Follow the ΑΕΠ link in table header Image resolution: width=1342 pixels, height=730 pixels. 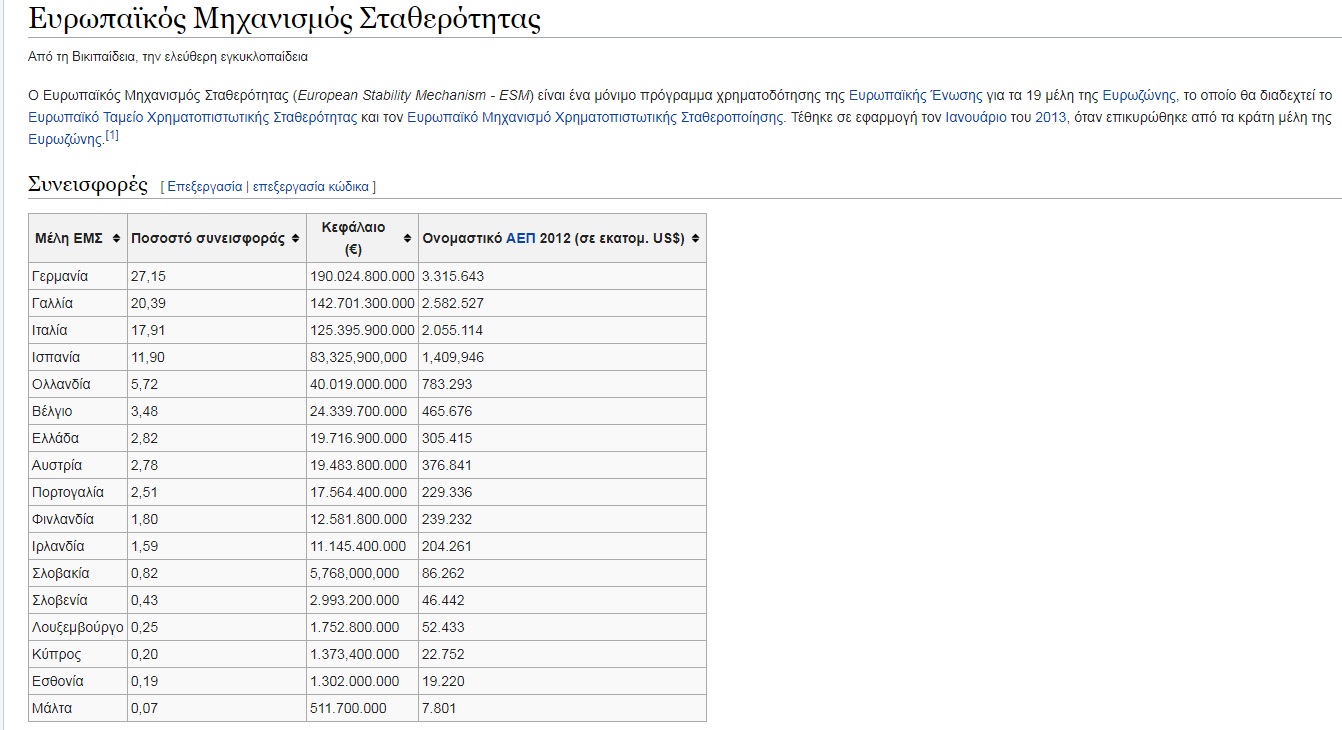tap(520, 239)
